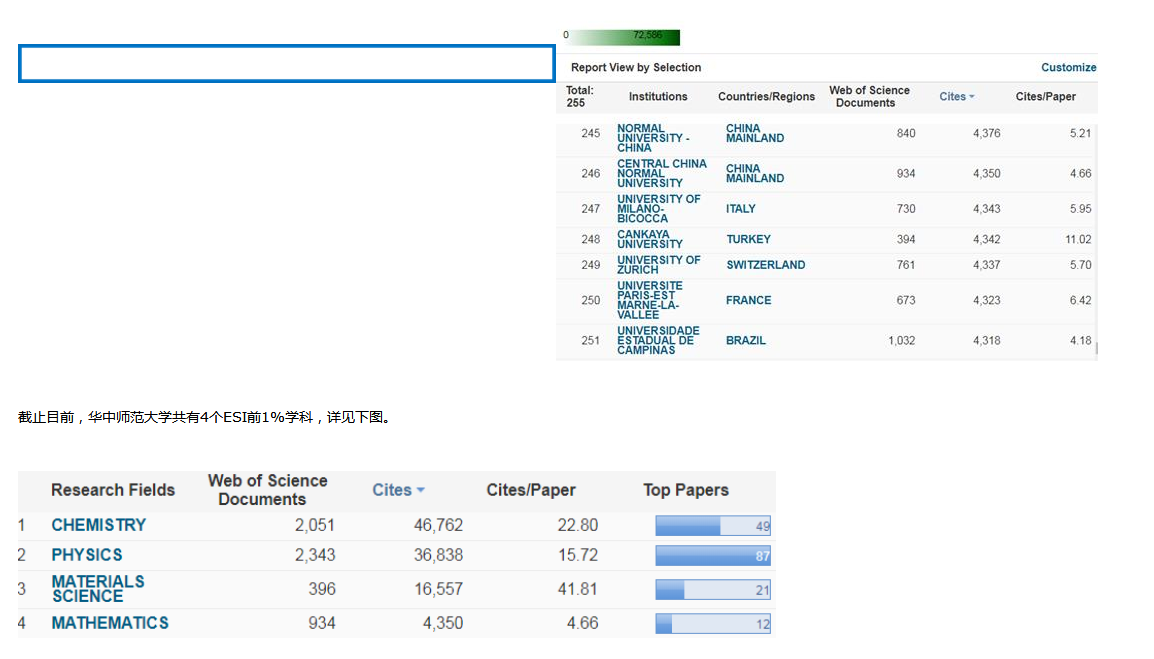Click the Materials Science top papers bar showing 21
1154x659 pixels.
(x=712, y=590)
